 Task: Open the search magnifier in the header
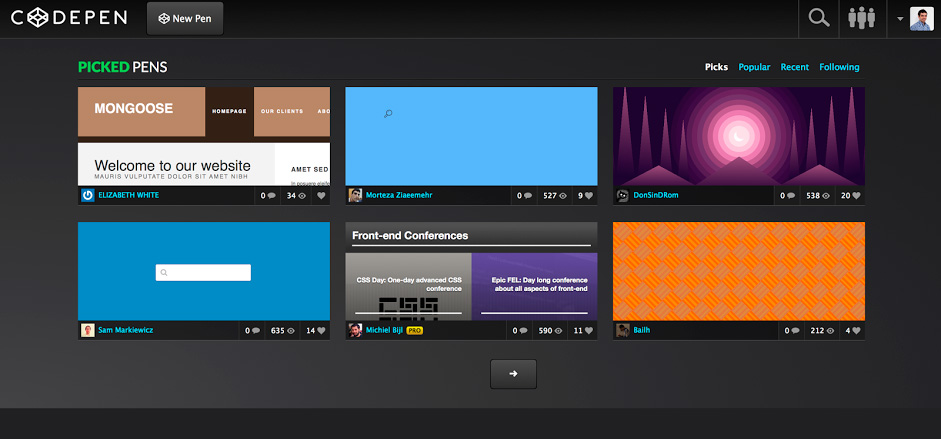tap(819, 18)
